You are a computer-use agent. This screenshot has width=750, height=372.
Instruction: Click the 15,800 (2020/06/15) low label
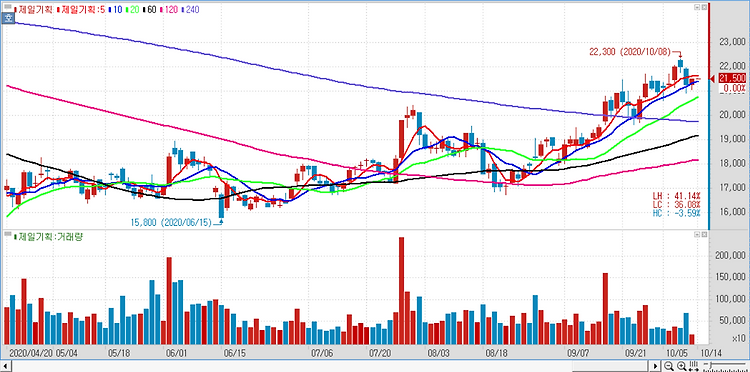(x=171, y=222)
